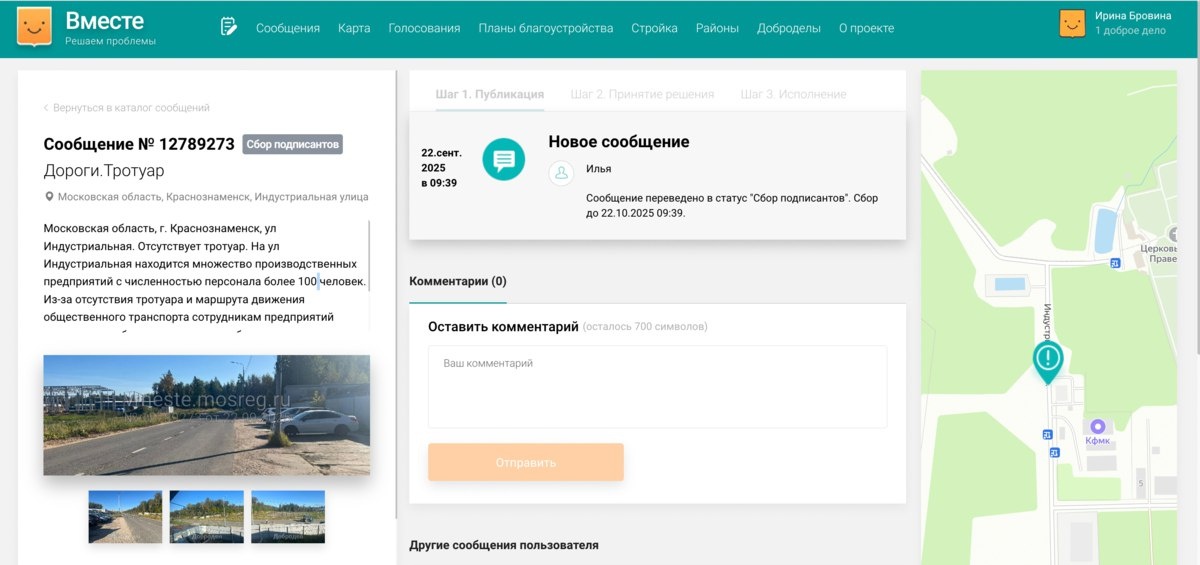Click the compose message pencil icon
This screenshot has width=1200, height=565.
pos(229,27)
